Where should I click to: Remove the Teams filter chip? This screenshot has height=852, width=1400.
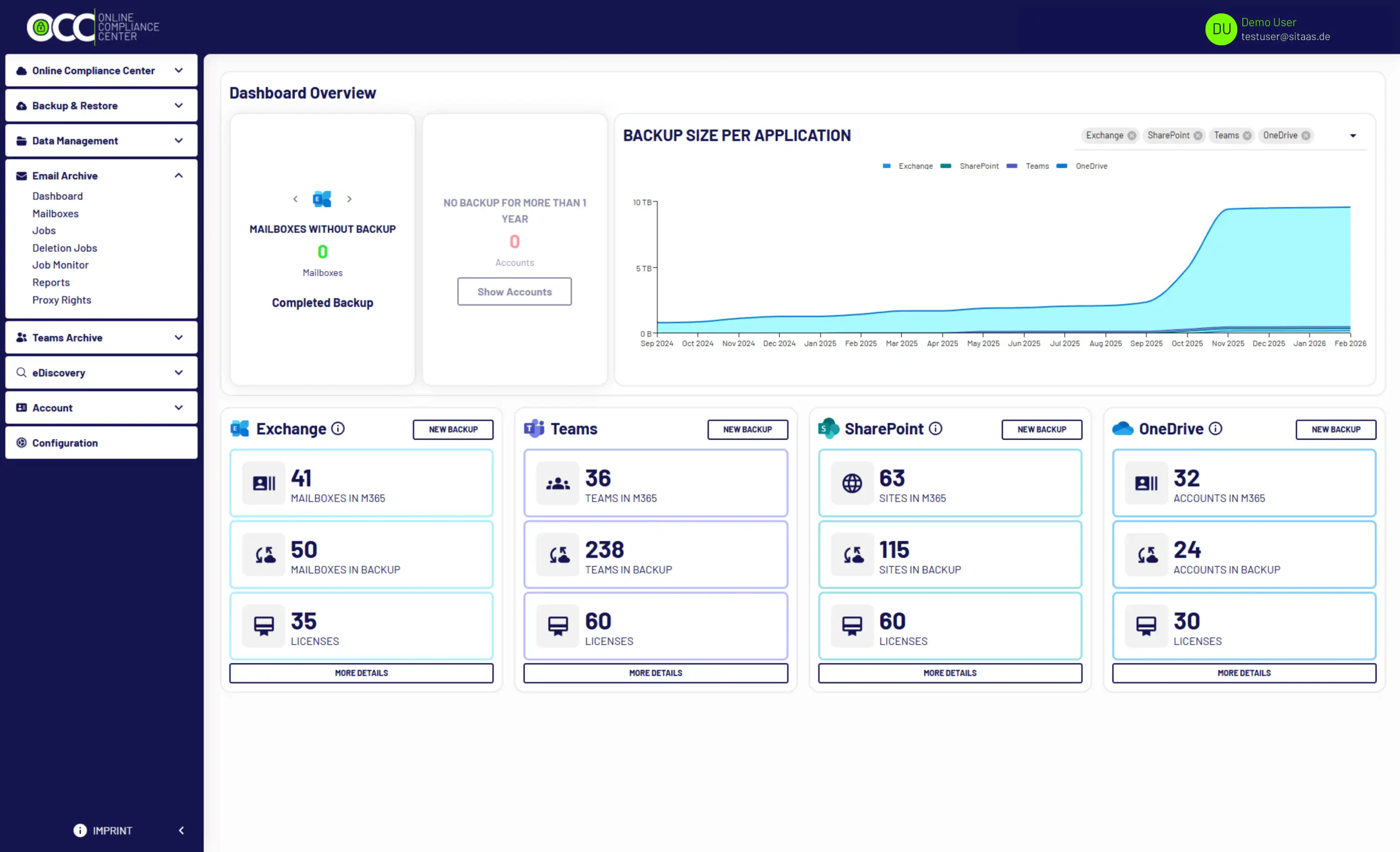pos(1246,135)
